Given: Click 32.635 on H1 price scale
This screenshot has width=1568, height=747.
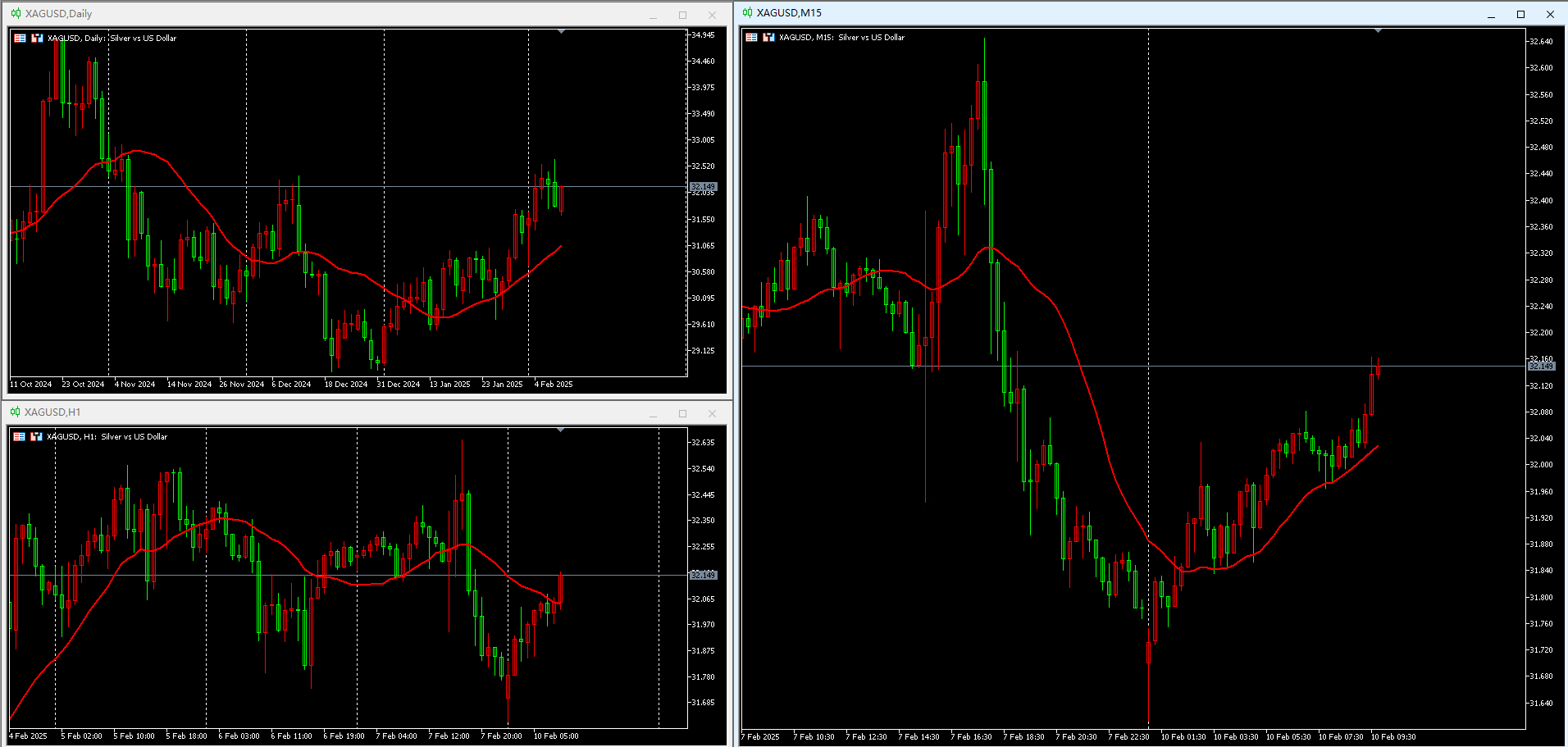Looking at the screenshot, I should 703,442.
